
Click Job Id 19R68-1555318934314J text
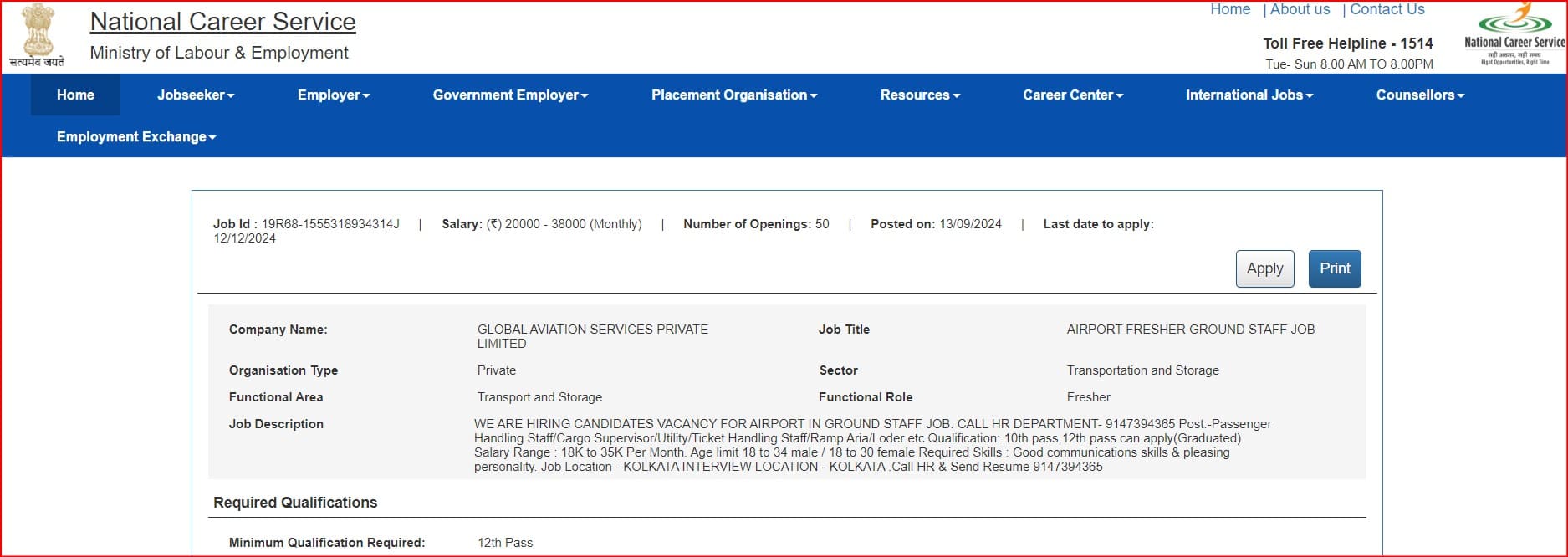[x=306, y=224]
